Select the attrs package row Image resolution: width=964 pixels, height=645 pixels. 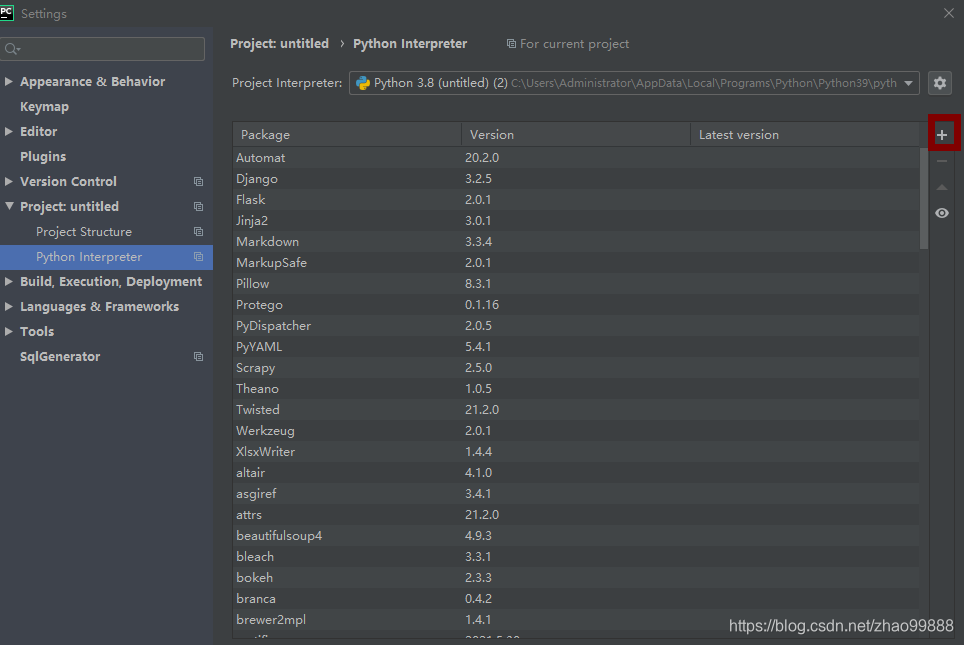(x=576, y=514)
